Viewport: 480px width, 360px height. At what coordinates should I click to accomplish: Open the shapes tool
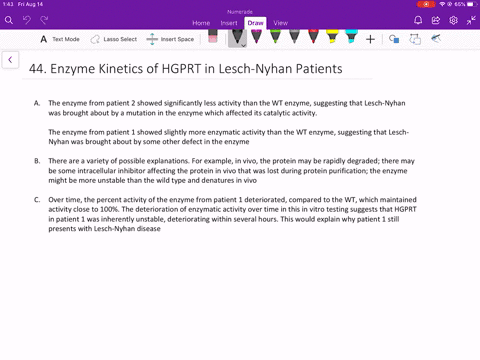click(394, 39)
